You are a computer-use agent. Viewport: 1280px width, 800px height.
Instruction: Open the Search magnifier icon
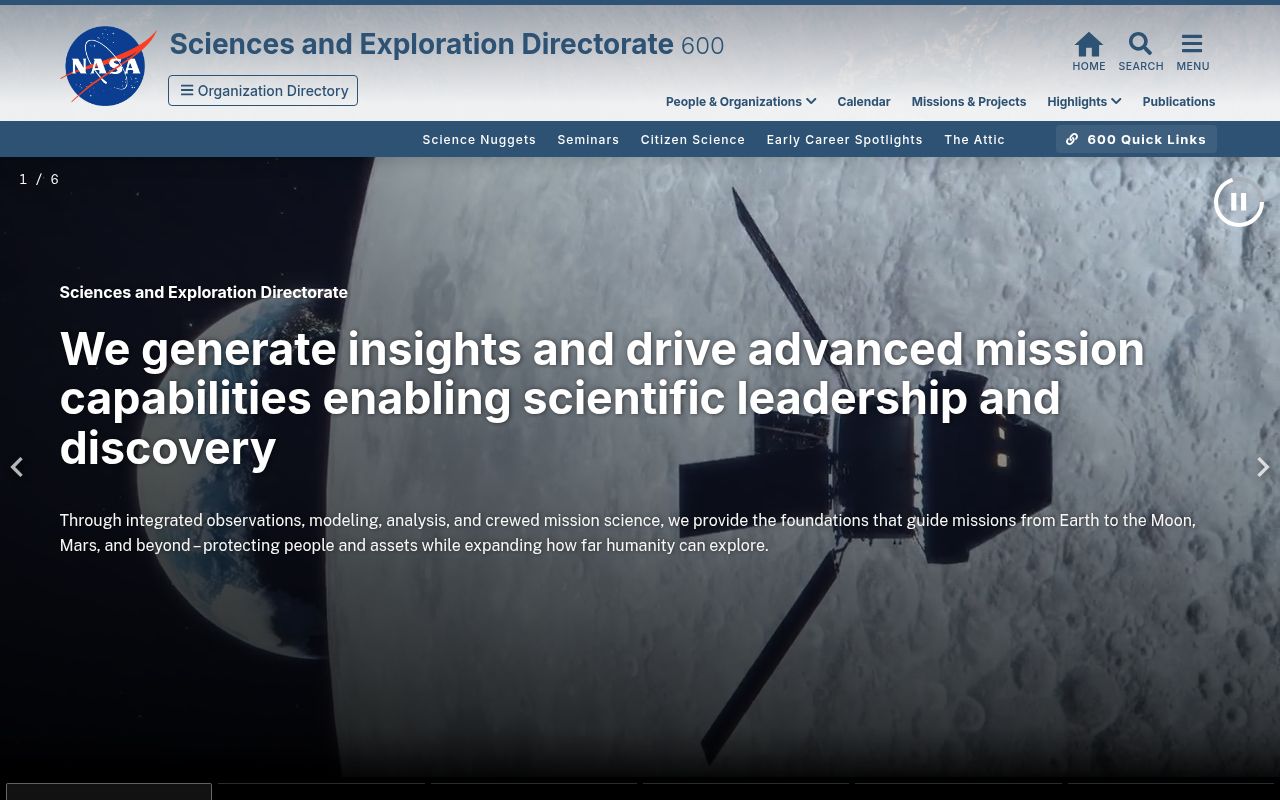tap(1140, 52)
